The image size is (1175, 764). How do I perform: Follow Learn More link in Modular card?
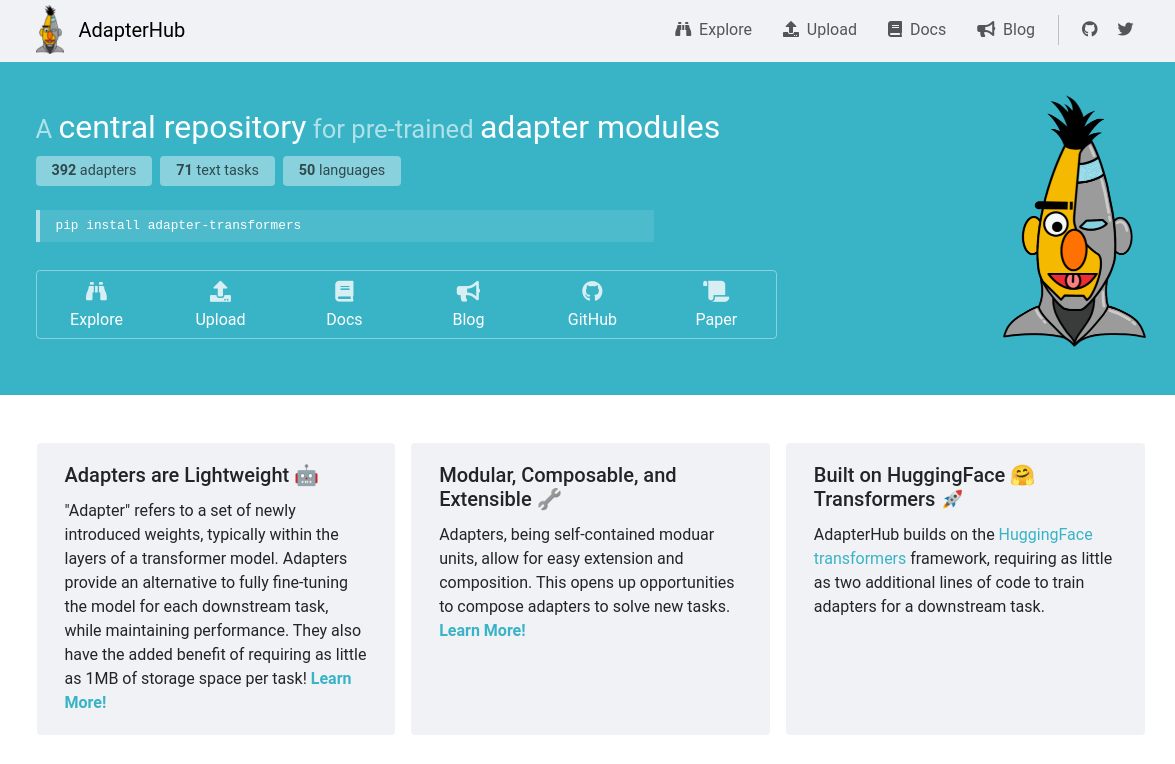pyautogui.click(x=483, y=631)
